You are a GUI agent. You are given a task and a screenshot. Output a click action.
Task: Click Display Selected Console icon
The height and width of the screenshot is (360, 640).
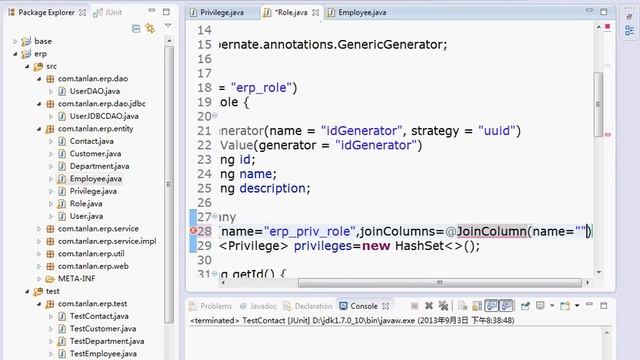click(x=540, y=305)
